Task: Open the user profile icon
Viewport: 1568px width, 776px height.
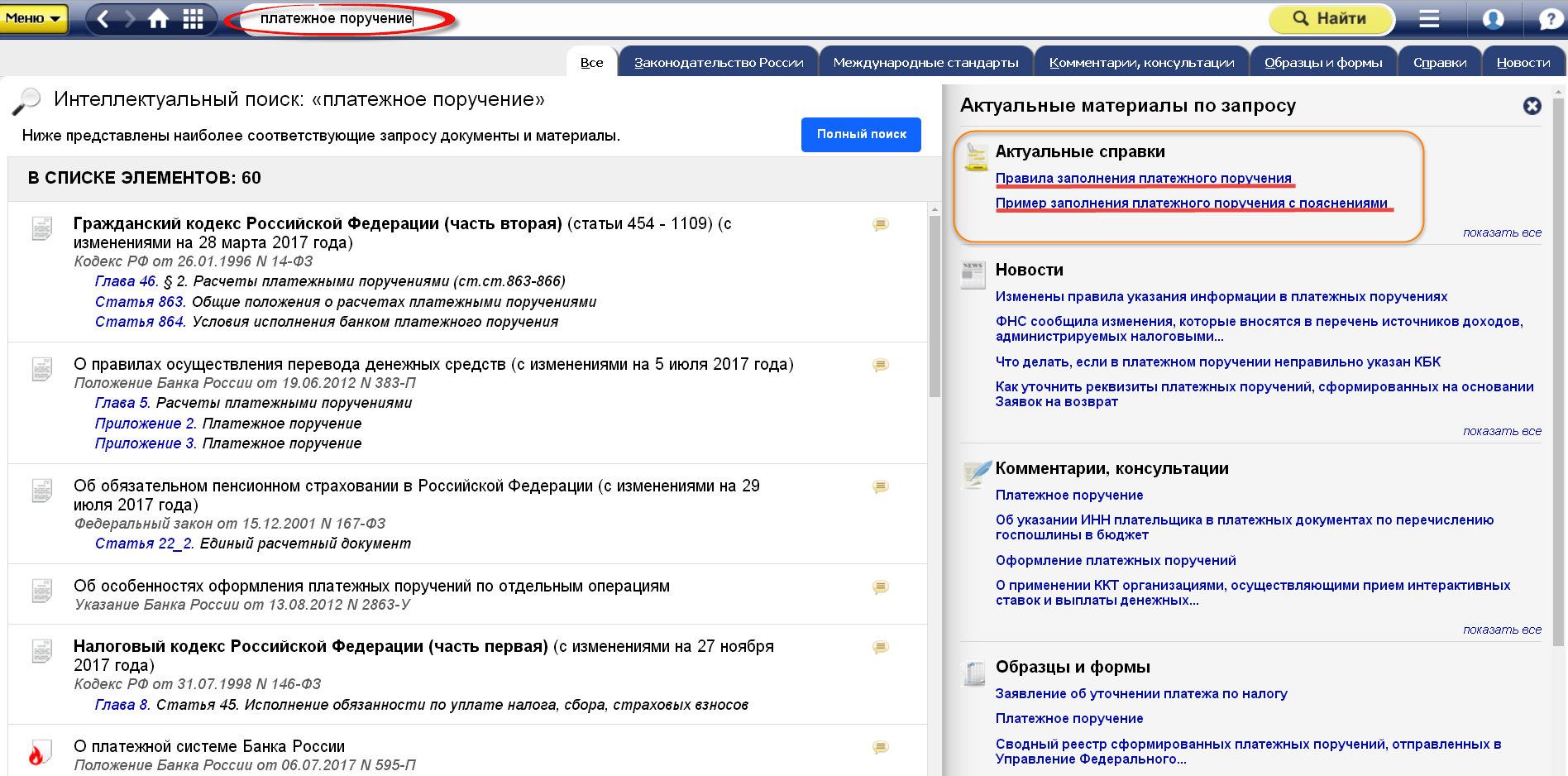Action: click(1493, 19)
